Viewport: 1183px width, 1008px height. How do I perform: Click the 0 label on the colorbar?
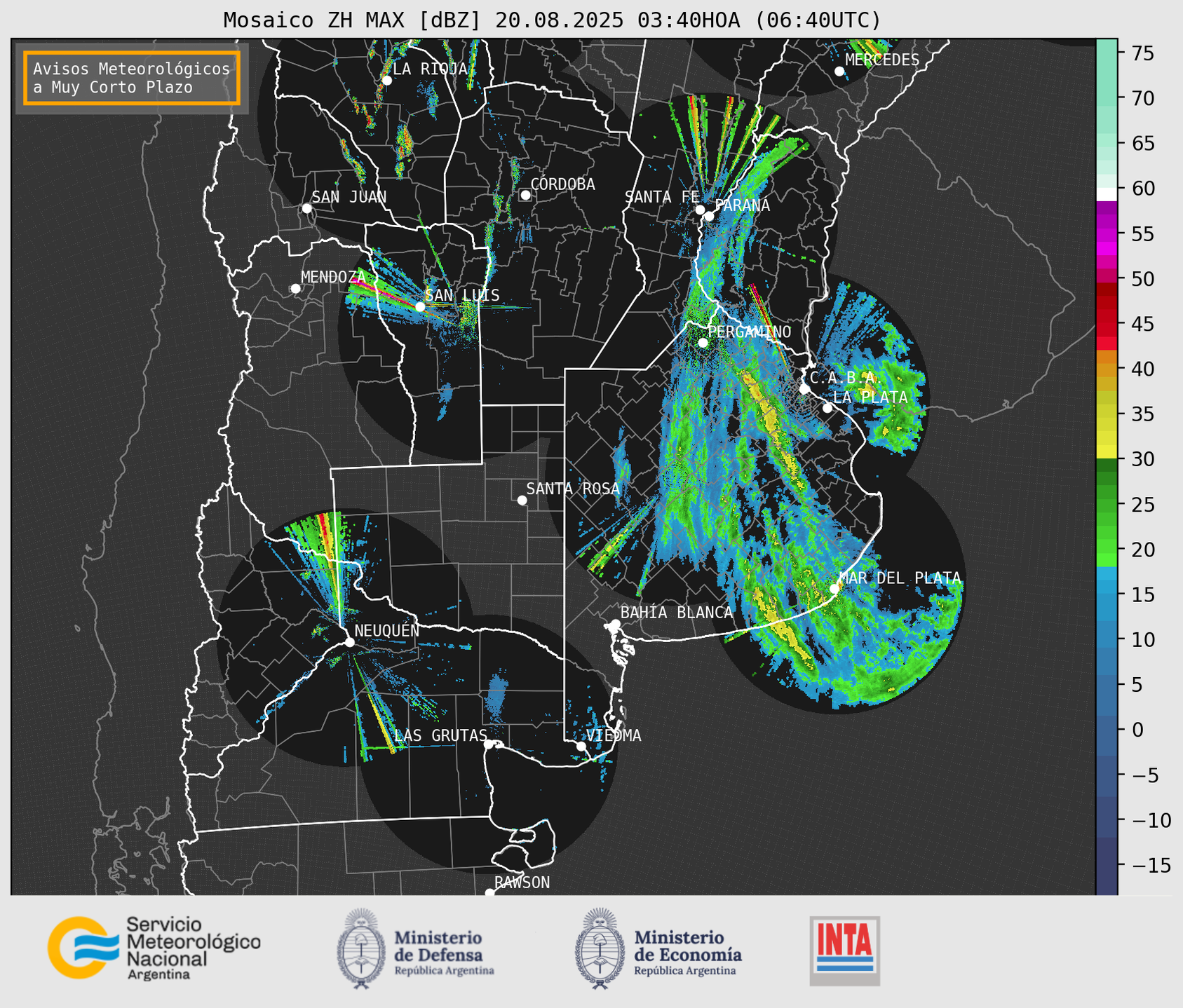[x=1137, y=730]
